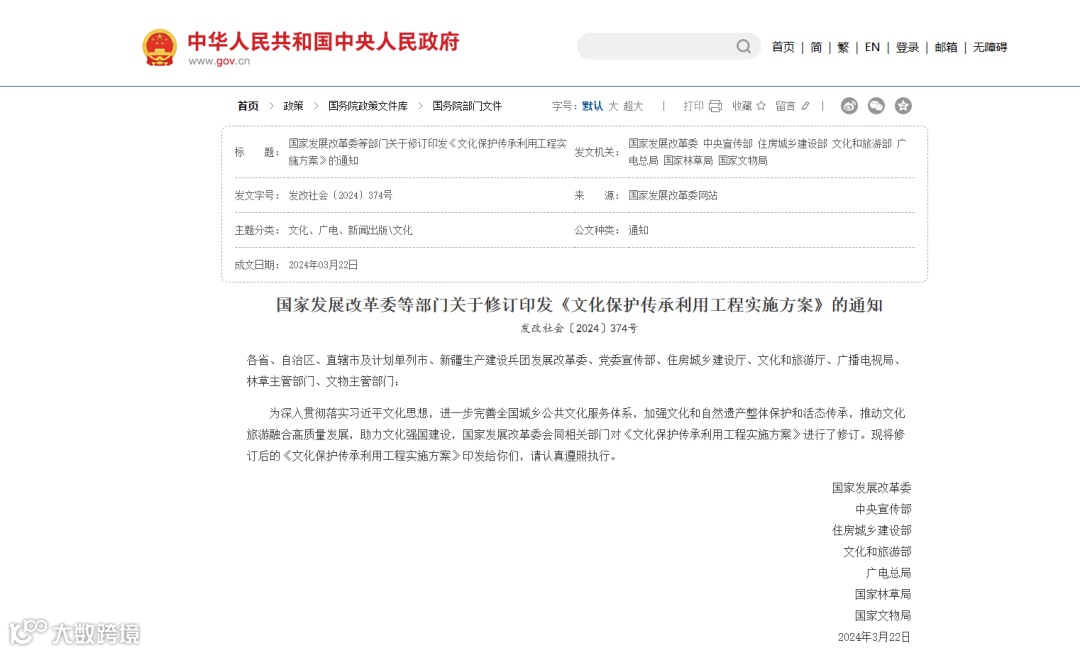Click signature 中央宣传部
1080x653 pixels.
tap(883, 509)
